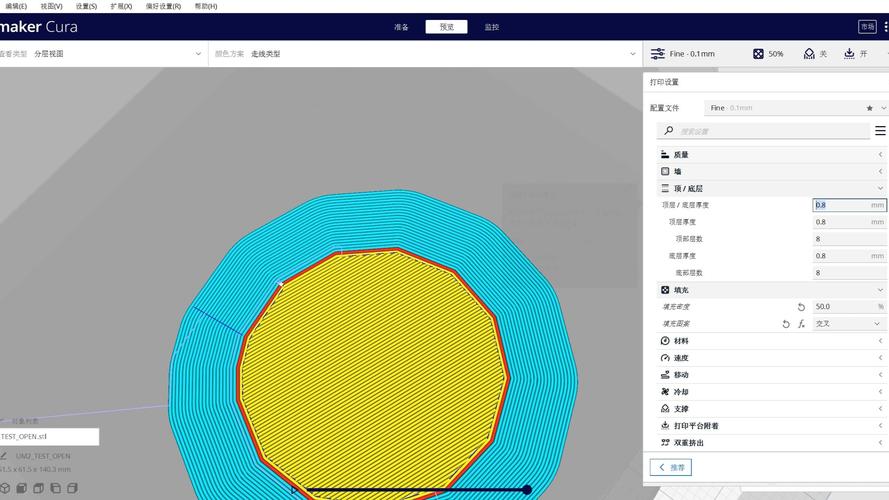Click the 填充 category icon
889x500 pixels.
[665, 290]
